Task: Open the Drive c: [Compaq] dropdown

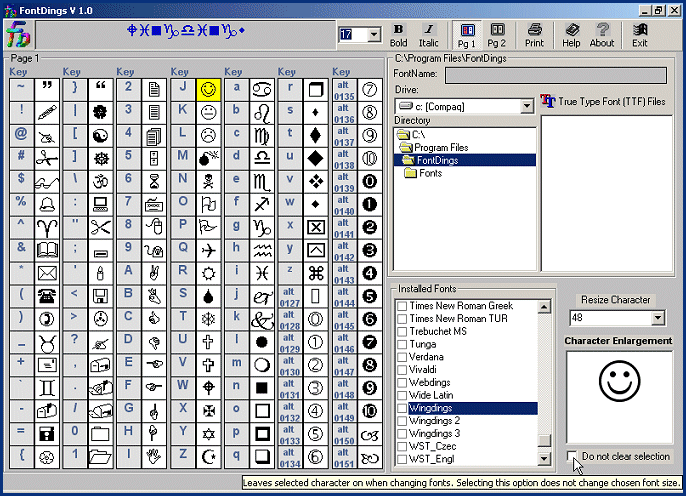Action: [x=527, y=106]
